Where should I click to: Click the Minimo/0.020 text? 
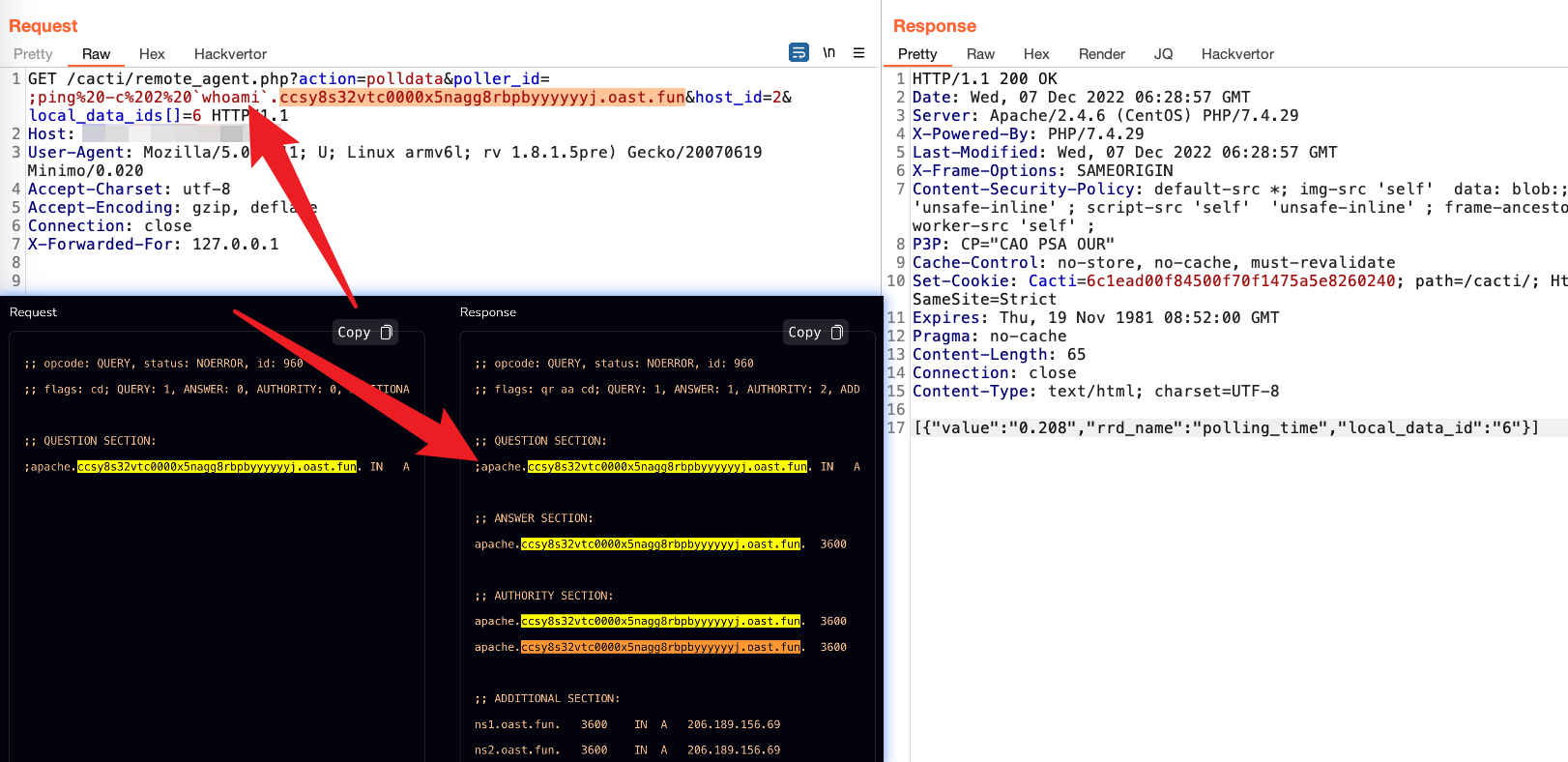coord(85,170)
